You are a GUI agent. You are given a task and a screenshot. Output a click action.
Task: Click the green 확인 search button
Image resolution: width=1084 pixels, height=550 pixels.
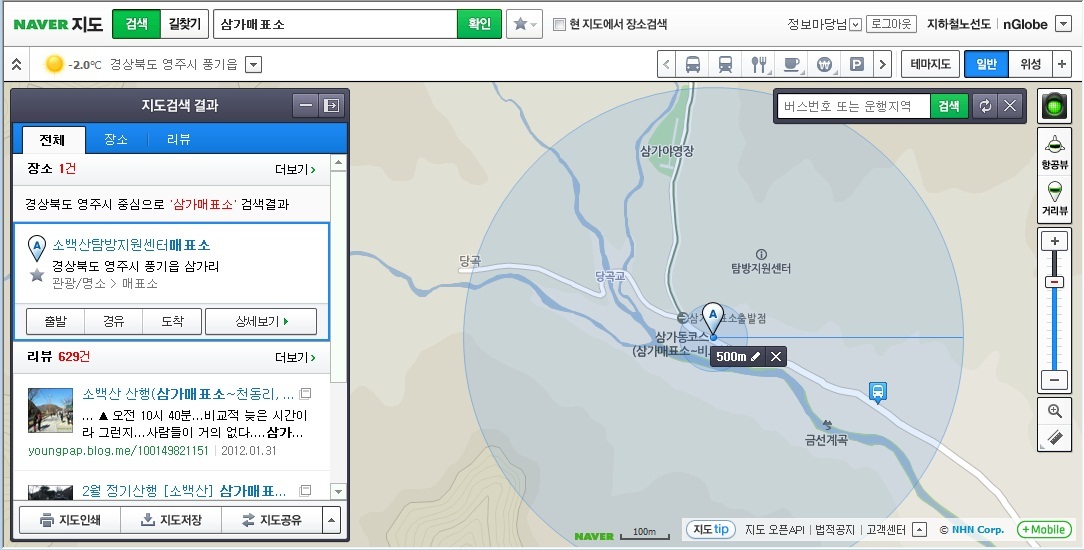(479, 24)
